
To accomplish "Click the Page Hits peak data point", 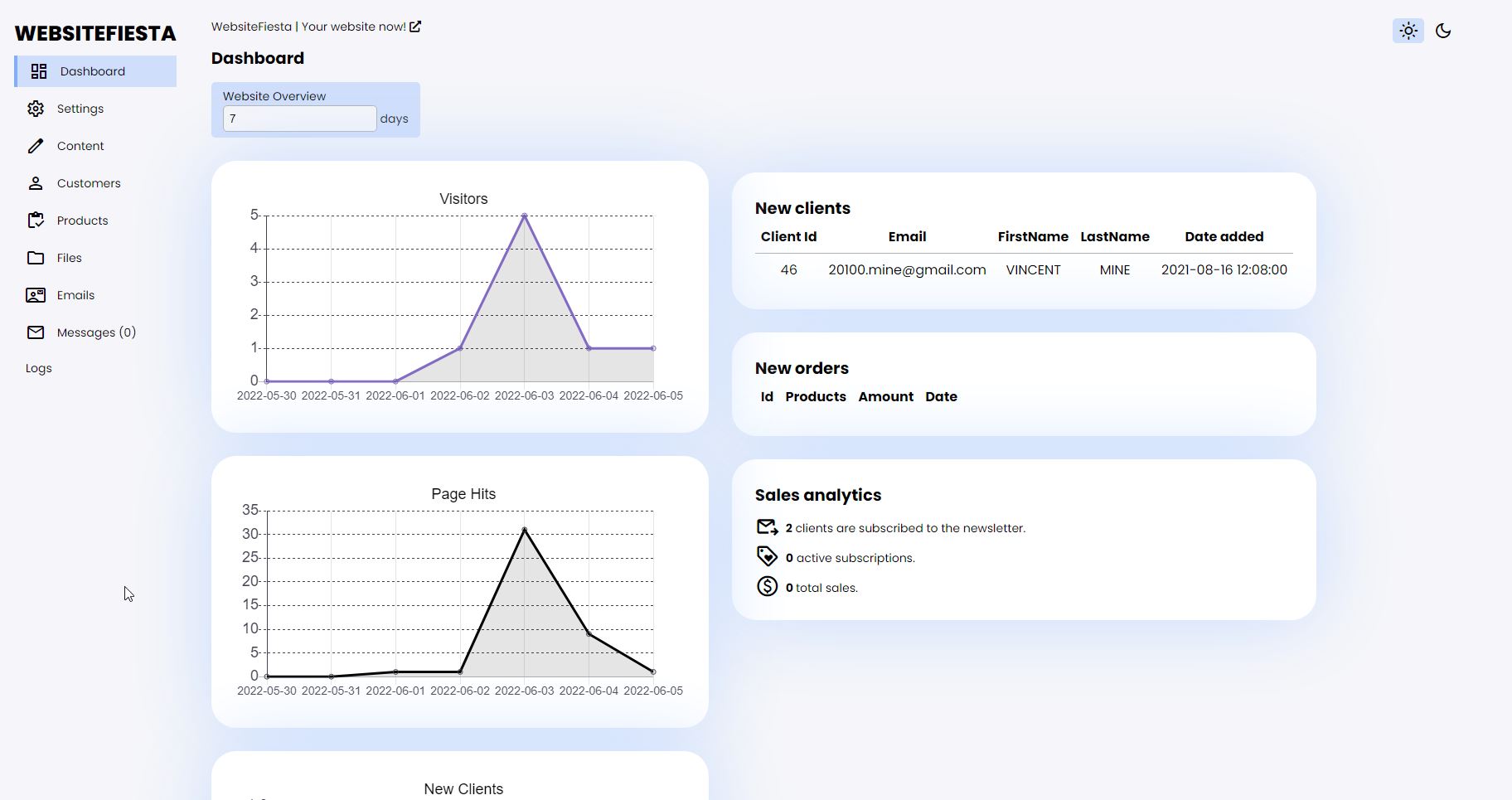I will pos(524,530).
